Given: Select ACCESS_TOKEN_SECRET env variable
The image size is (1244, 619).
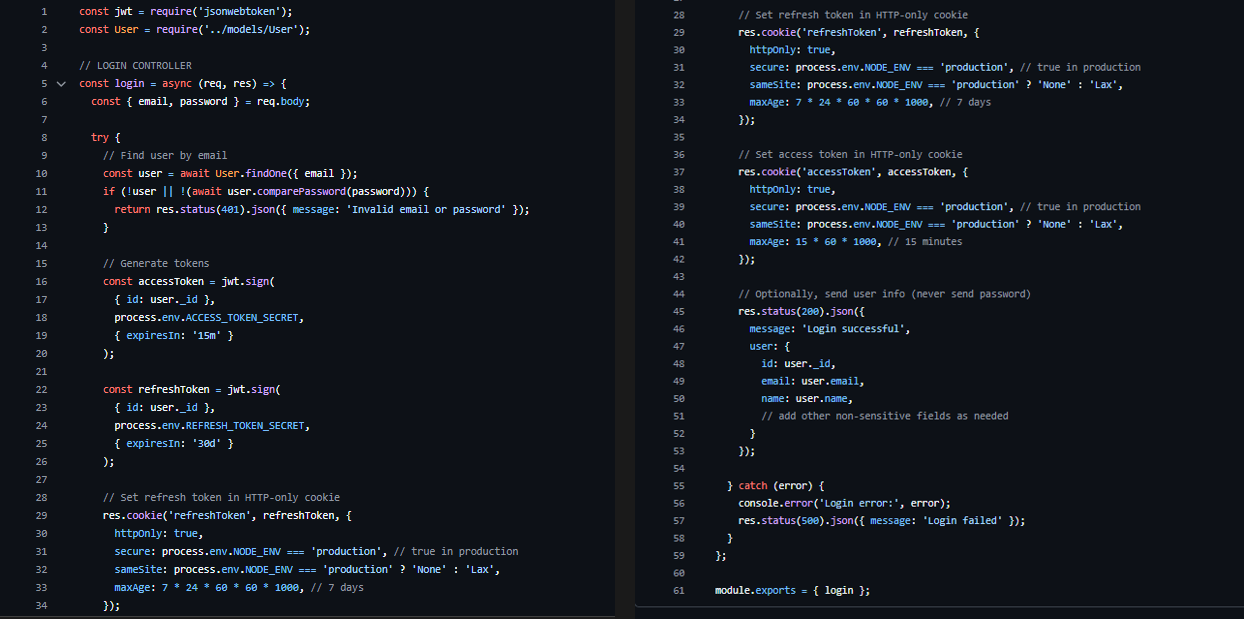Looking at the screenshot, I should pyautogui.click(x=241, y=318).
